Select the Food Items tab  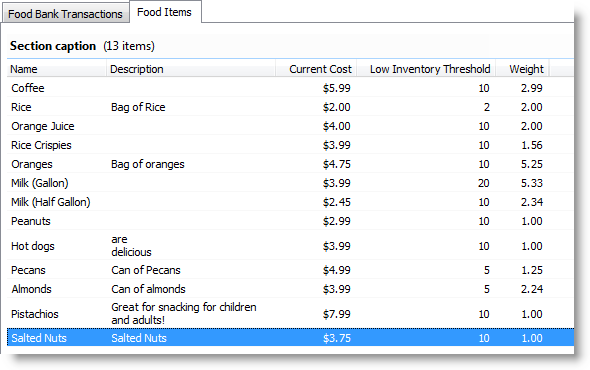(x=165, y=12)
